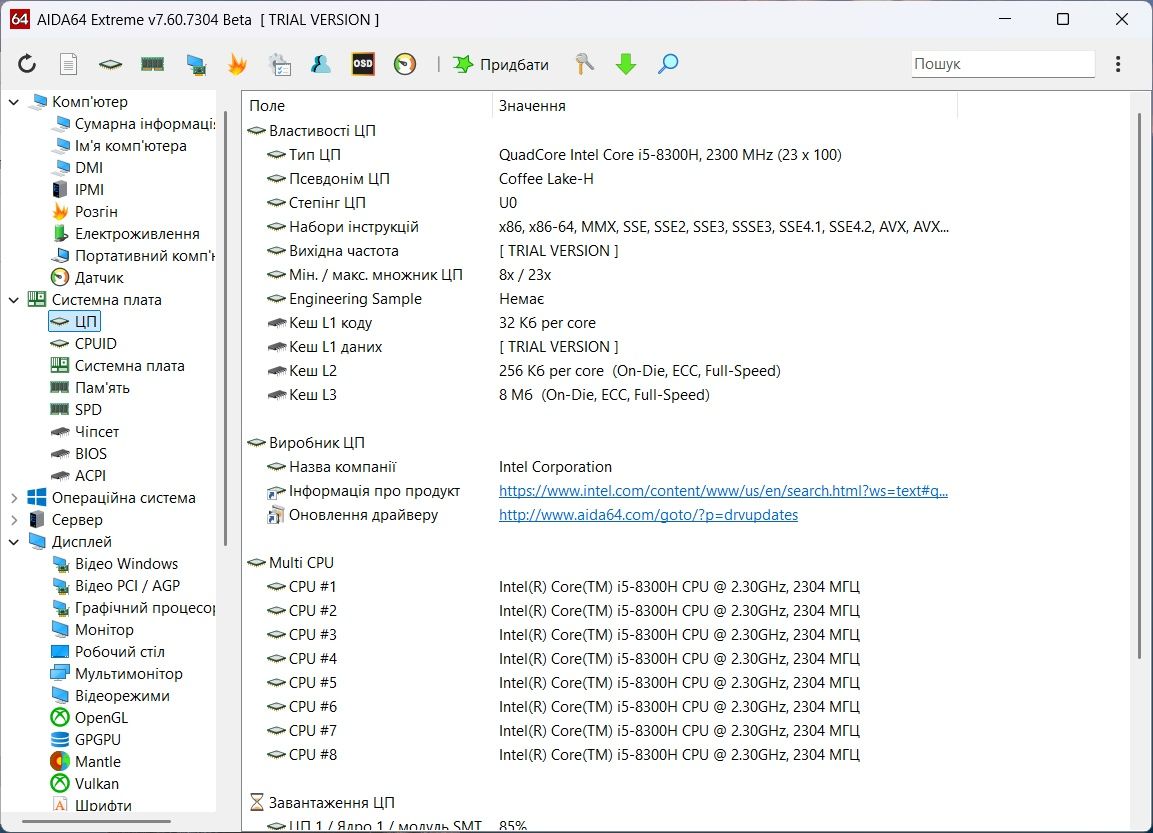1153x833 pixels.
Task: Select DMI tree item
Action: (x=78, y=168)
